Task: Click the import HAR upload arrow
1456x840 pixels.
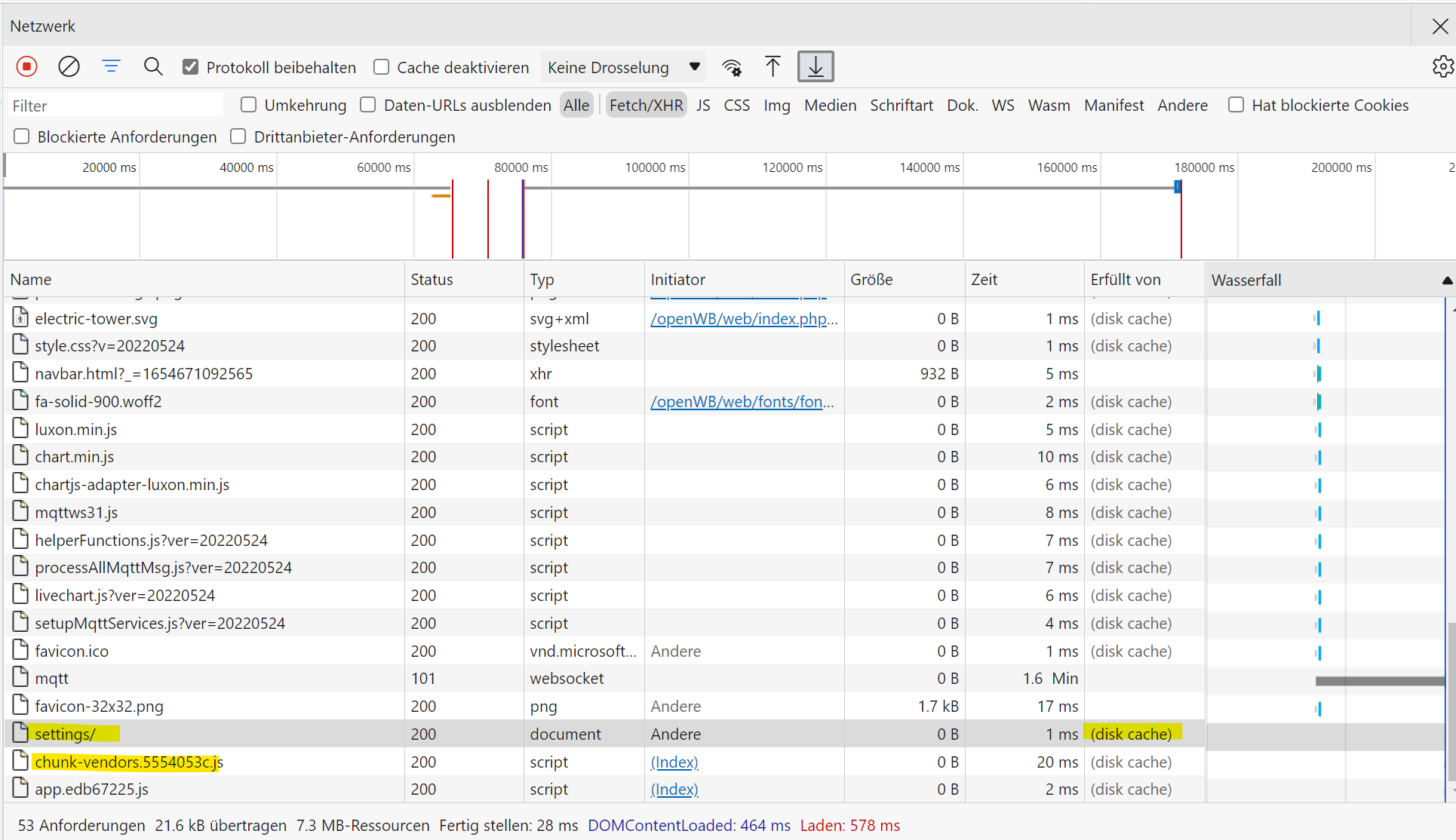Action: point(773,67)
